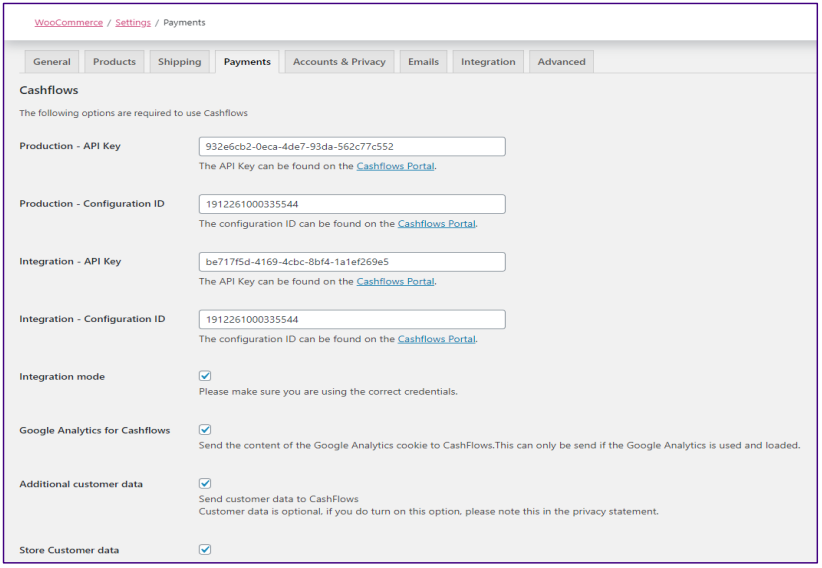Viewport: 822px width, 568px height.
Task: Select the Payments tab
Action: click(247, 62)
